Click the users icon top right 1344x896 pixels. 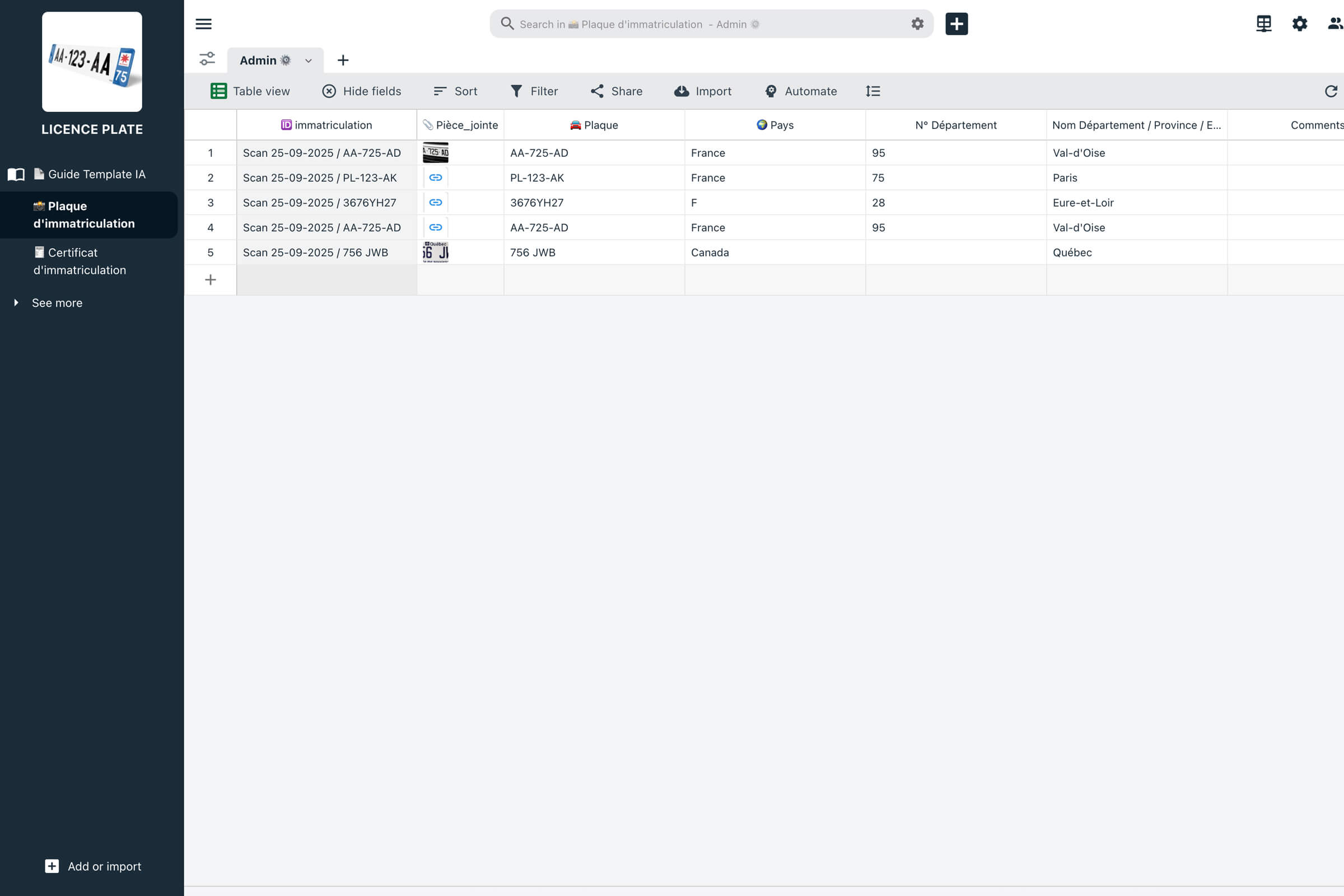(x=1334, y=24)
